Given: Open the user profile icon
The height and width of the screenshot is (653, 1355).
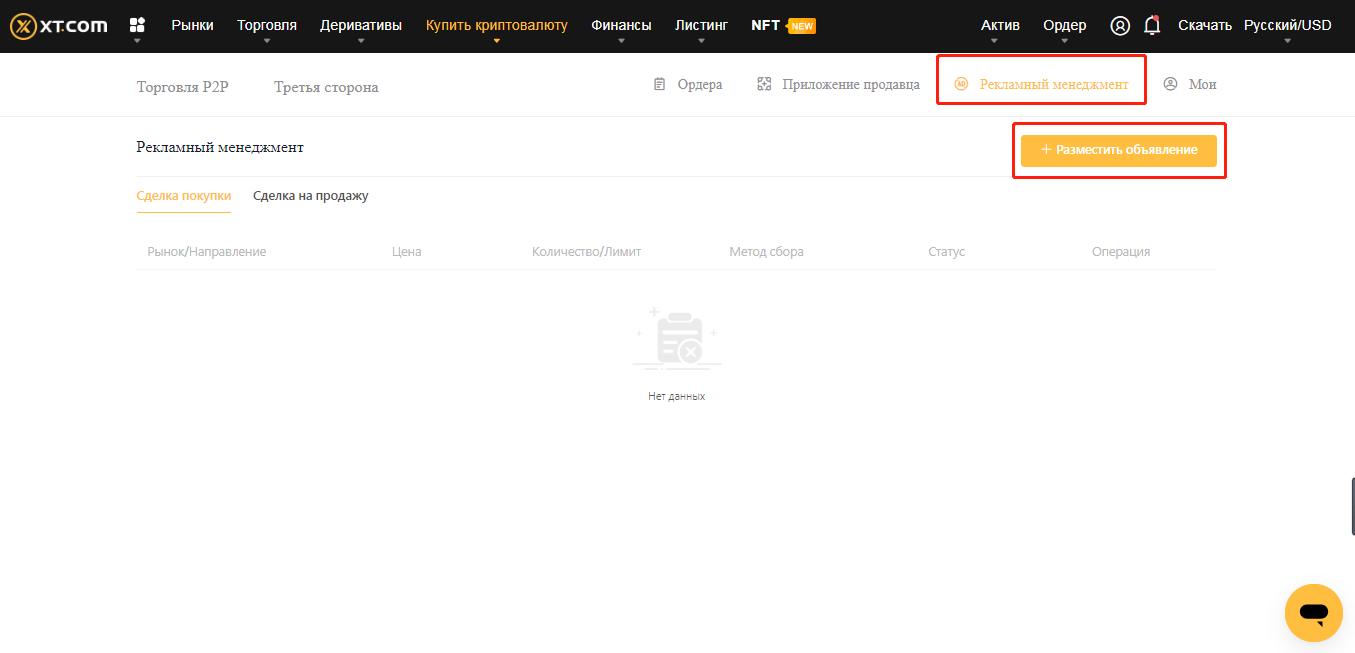Looking at the screenshot, I should pyautogui.click(x=1120, y=26).
